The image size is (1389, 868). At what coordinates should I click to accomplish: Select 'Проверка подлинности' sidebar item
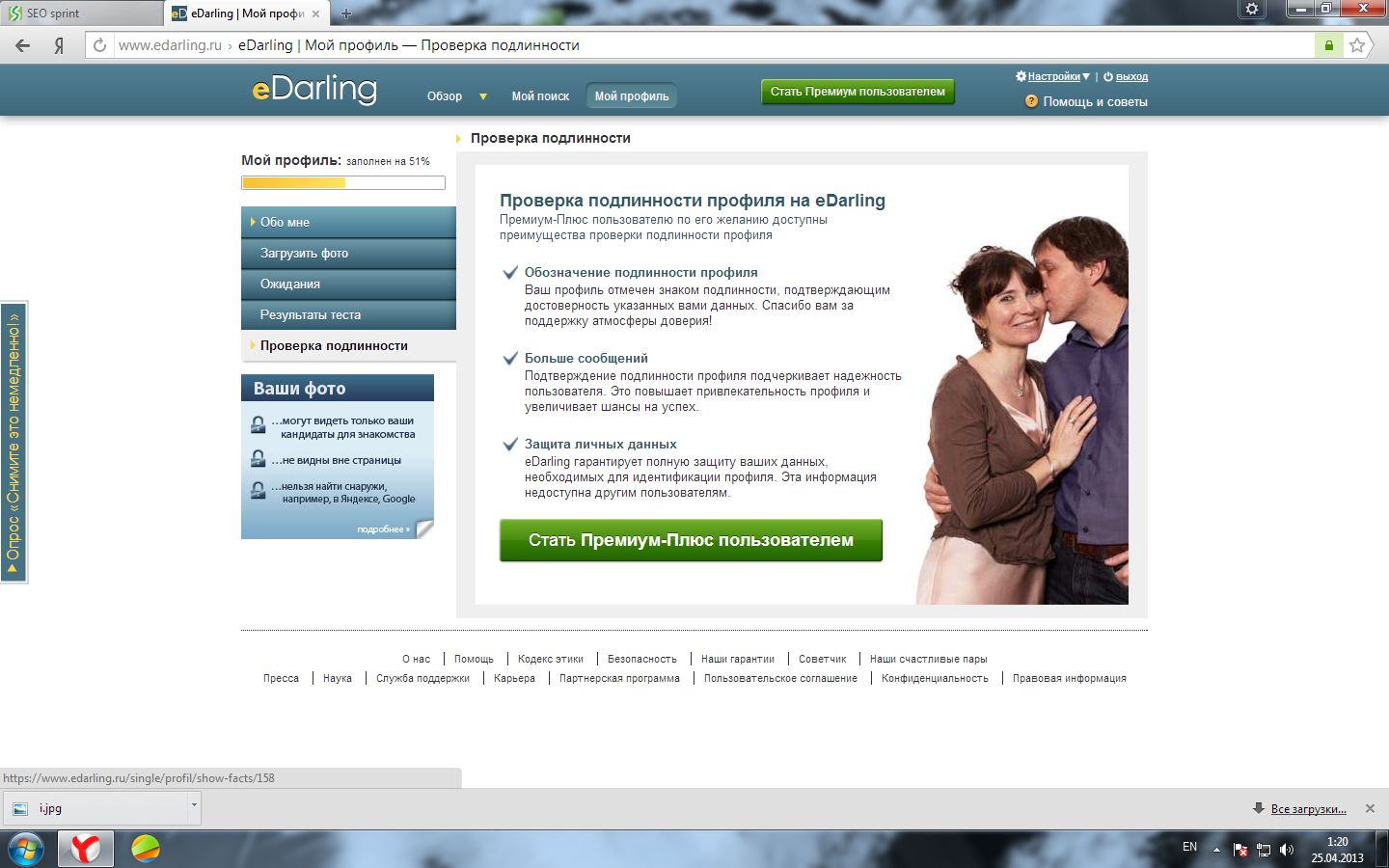coord(348,345)
